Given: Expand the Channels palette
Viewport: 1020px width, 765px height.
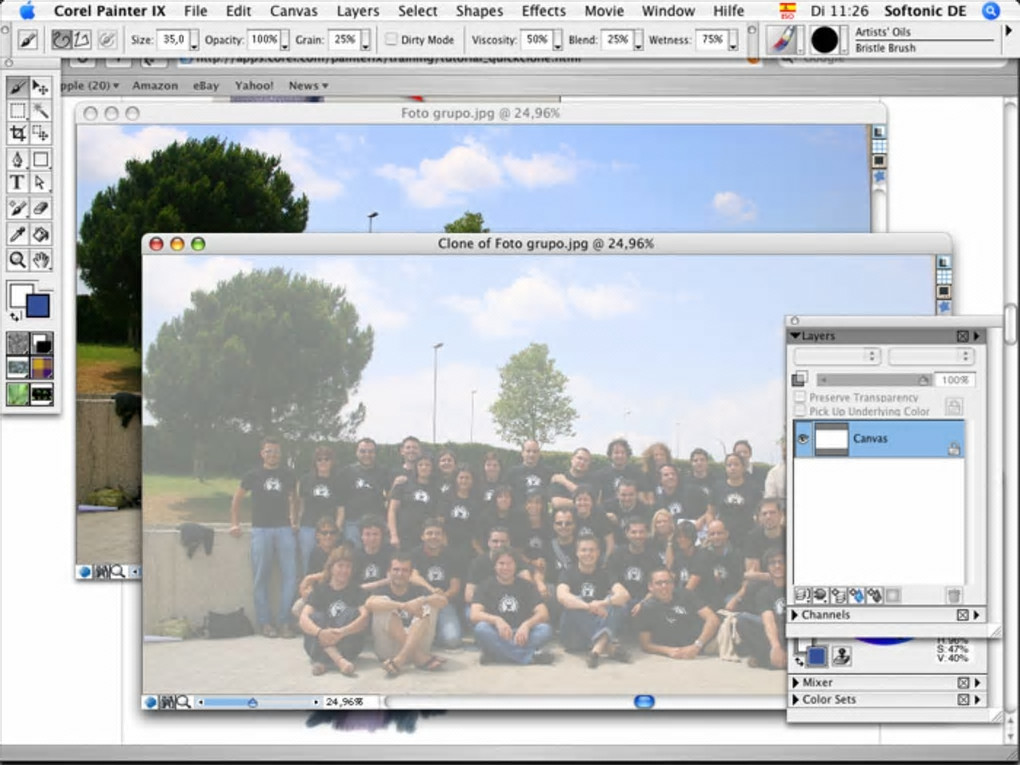Looking at the screenshot, I should click(795, 615).
